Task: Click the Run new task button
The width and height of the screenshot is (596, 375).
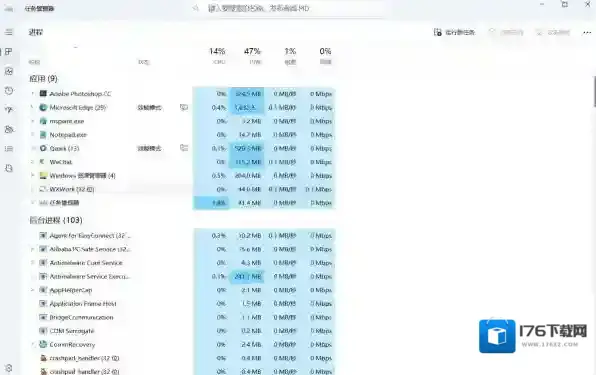Action: (x=454, y=32)
